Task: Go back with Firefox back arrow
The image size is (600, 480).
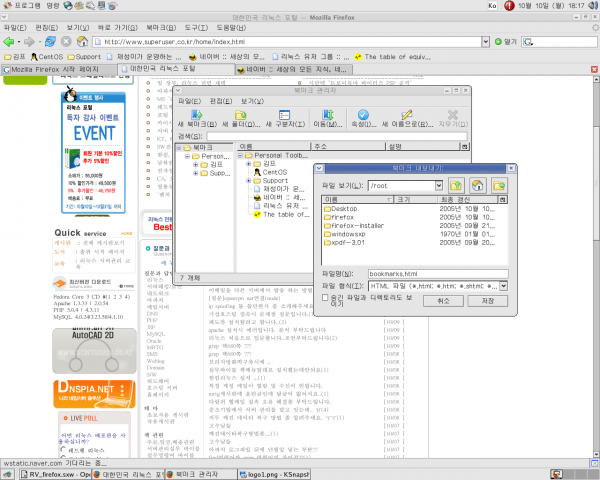Action: coord(8,41)
